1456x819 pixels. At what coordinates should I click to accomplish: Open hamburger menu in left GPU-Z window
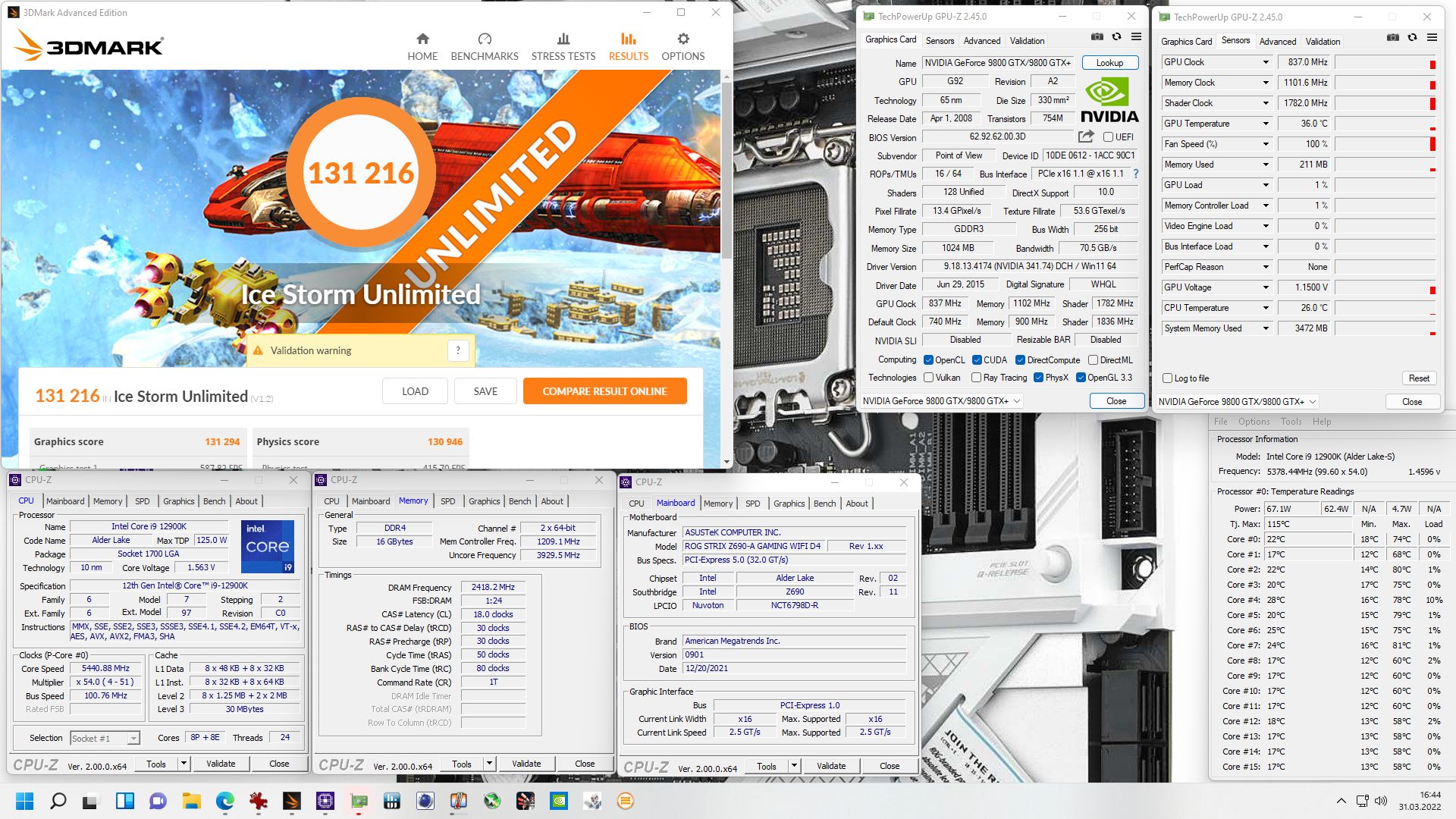[1136, 36]
